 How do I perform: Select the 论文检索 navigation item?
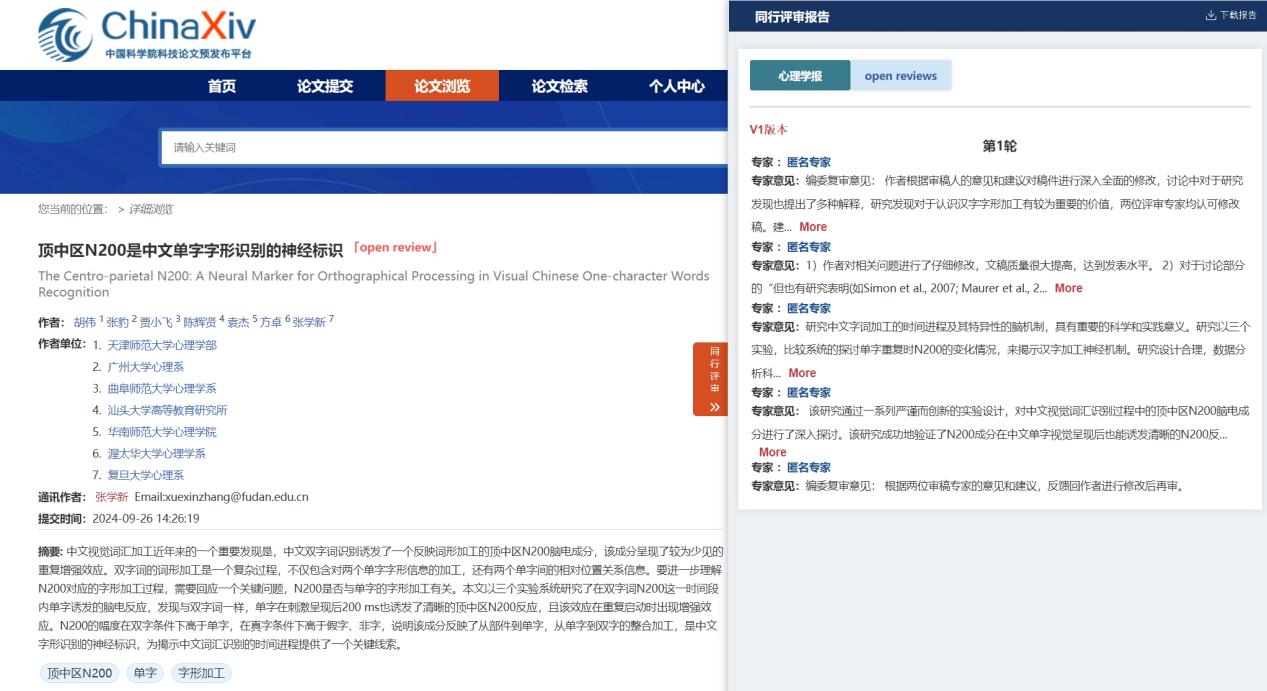(559, 86)
